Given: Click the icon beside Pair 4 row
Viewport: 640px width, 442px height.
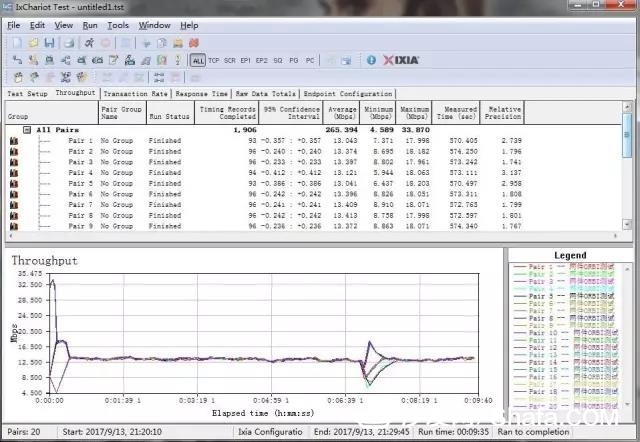Looking at the screenshot, I should pyautogui.click(x=14, y=173).
